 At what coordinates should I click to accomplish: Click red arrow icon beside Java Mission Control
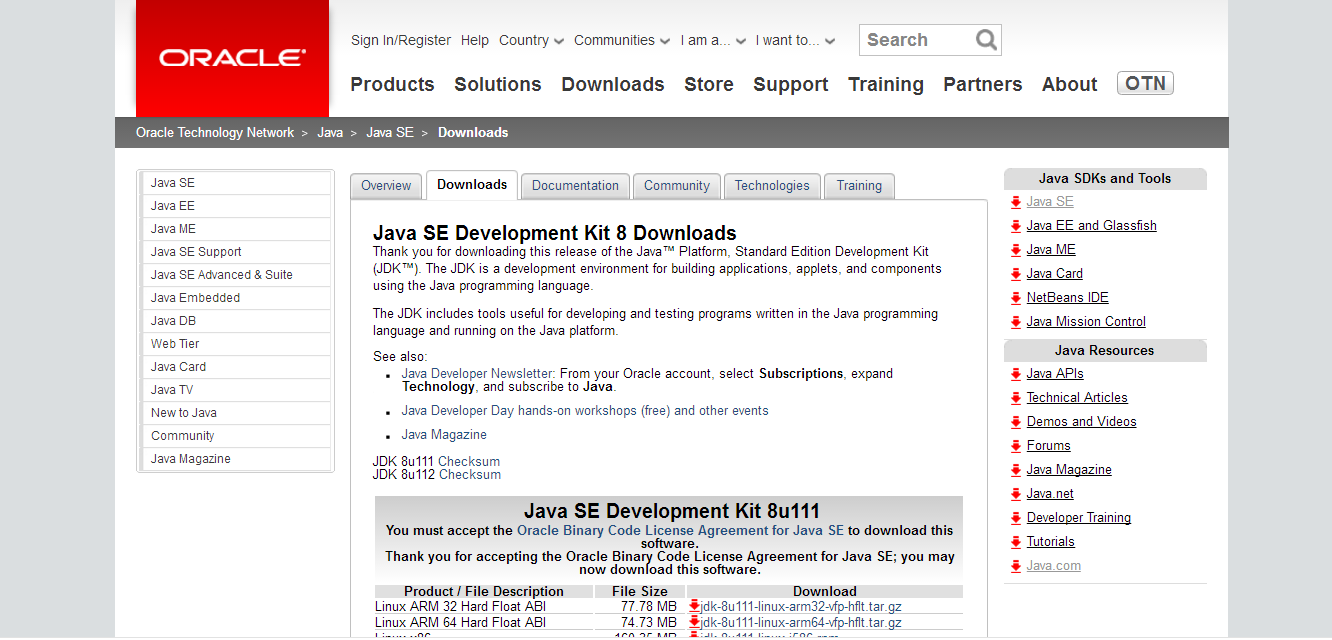(1016, 322)
